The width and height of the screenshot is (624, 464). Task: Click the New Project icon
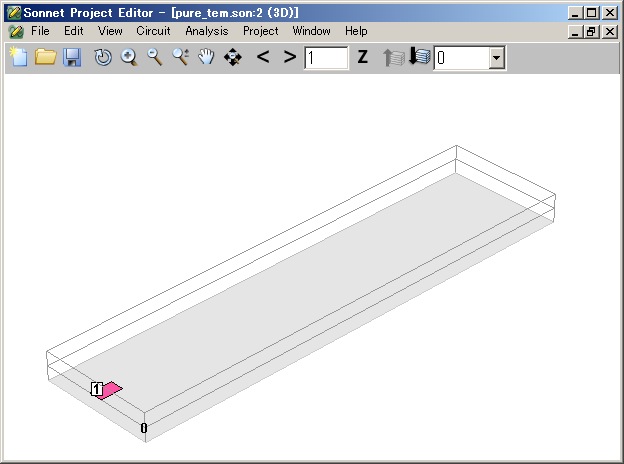(x=18, y=57)
